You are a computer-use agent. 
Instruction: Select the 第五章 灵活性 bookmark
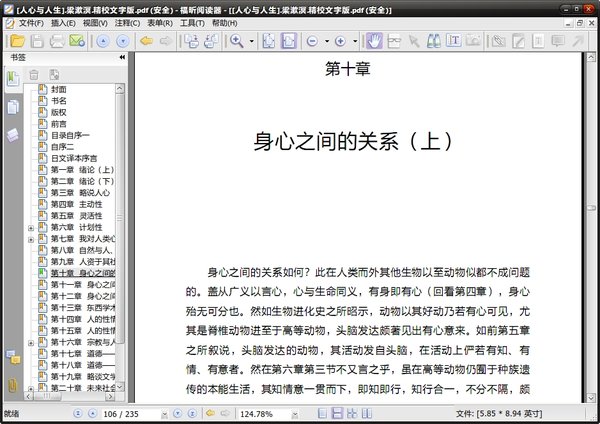77,215
